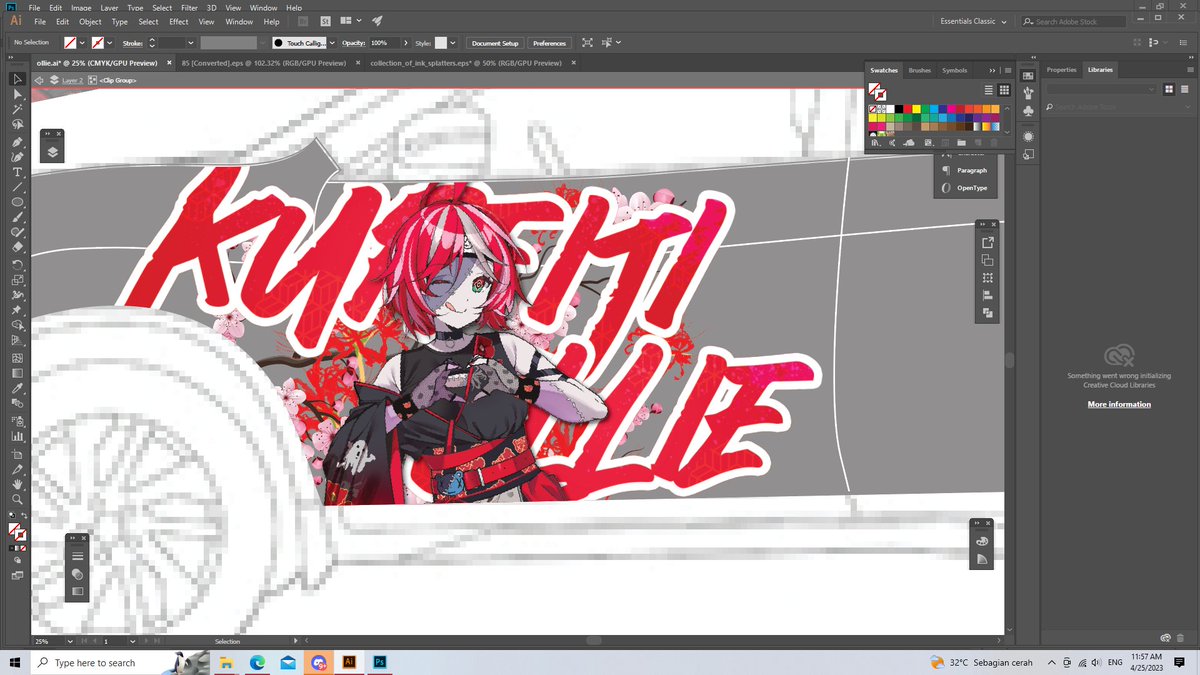This screenshot has width=1200, height=675.
Task: Select the Selection tool arrow
Action: pos(17,79)
